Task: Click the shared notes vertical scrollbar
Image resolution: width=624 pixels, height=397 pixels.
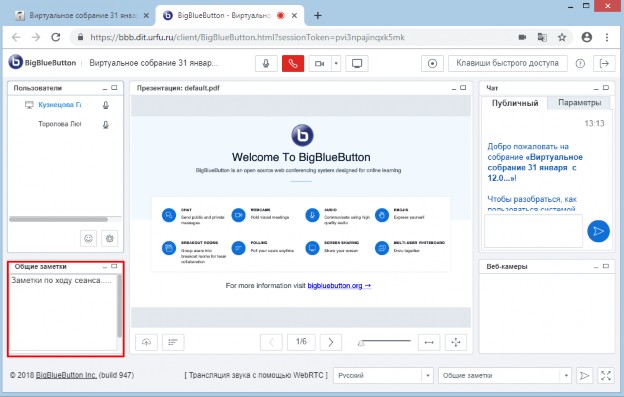Action: (x=119, y=306)
